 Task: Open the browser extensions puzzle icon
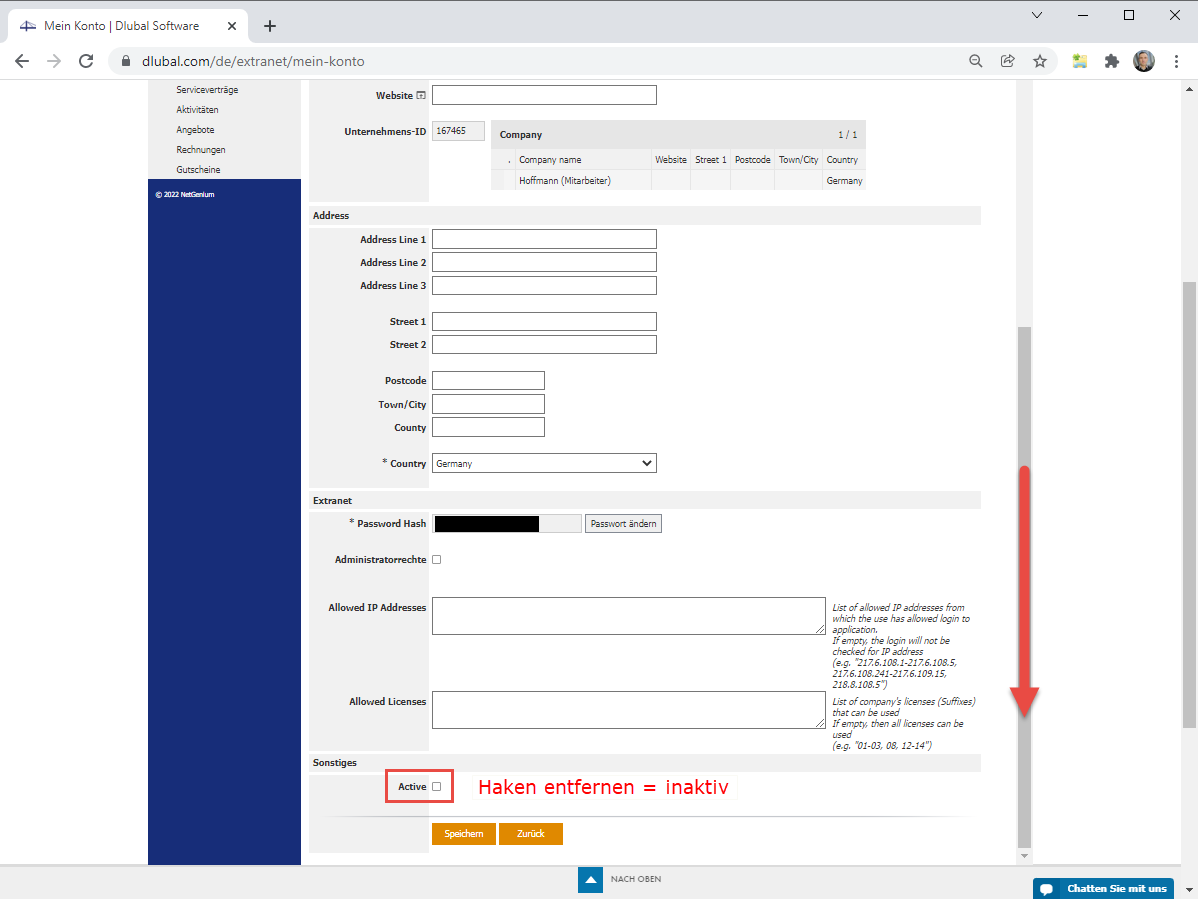(x=1112, y=60)
